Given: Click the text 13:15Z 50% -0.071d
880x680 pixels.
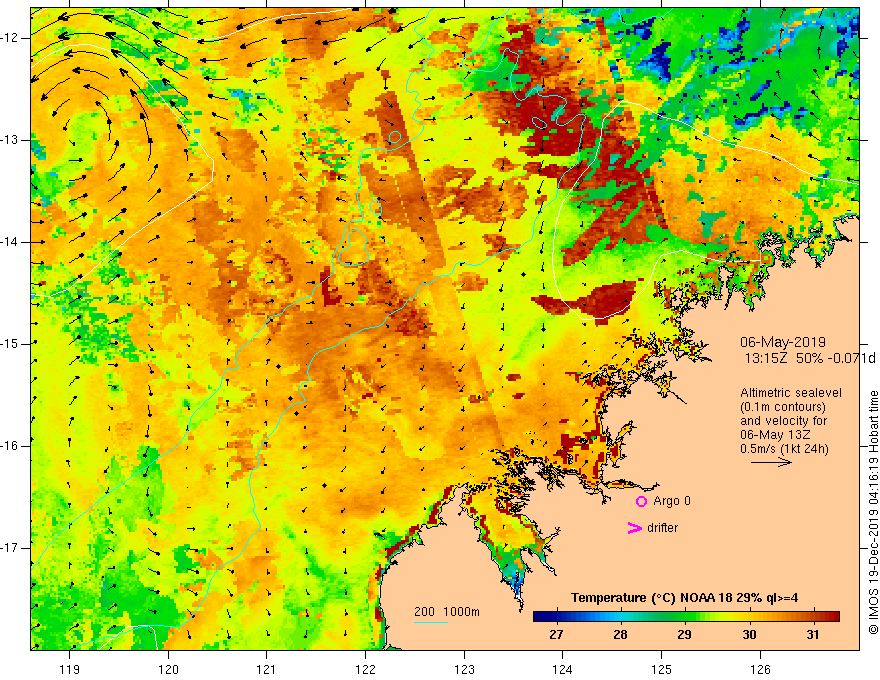Looking at the screenshot, I should click(810, 358).
